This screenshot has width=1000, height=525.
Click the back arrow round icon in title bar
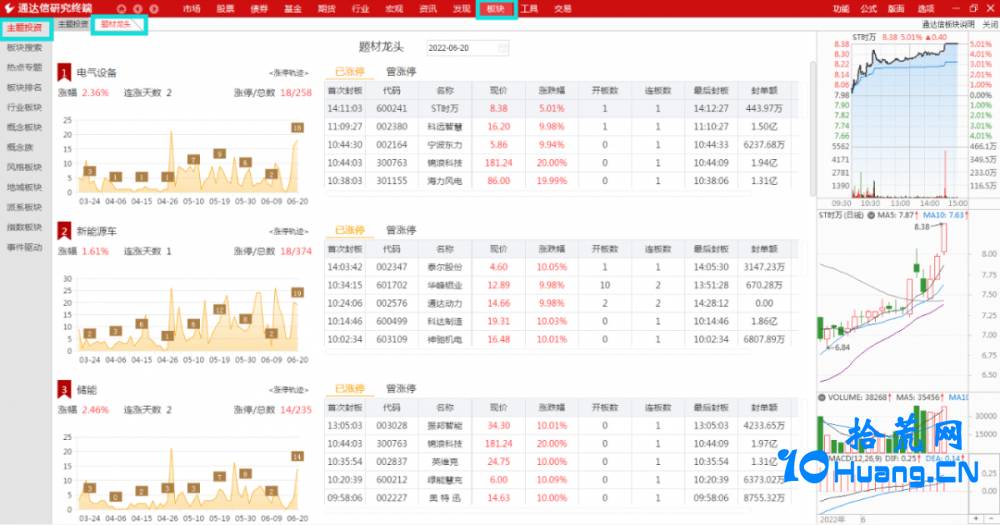(138, 9)
